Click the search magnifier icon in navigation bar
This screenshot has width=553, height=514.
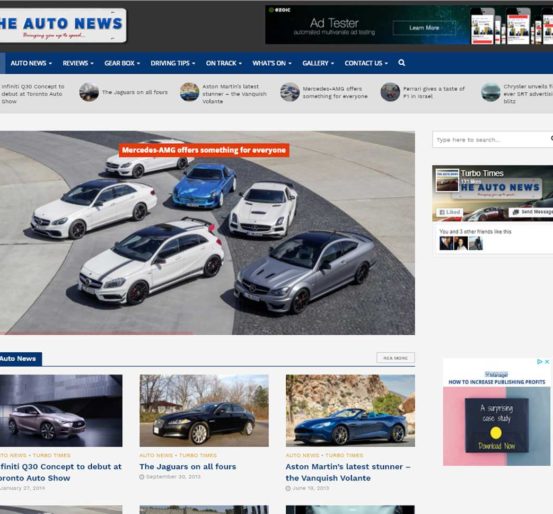point(401,63)
